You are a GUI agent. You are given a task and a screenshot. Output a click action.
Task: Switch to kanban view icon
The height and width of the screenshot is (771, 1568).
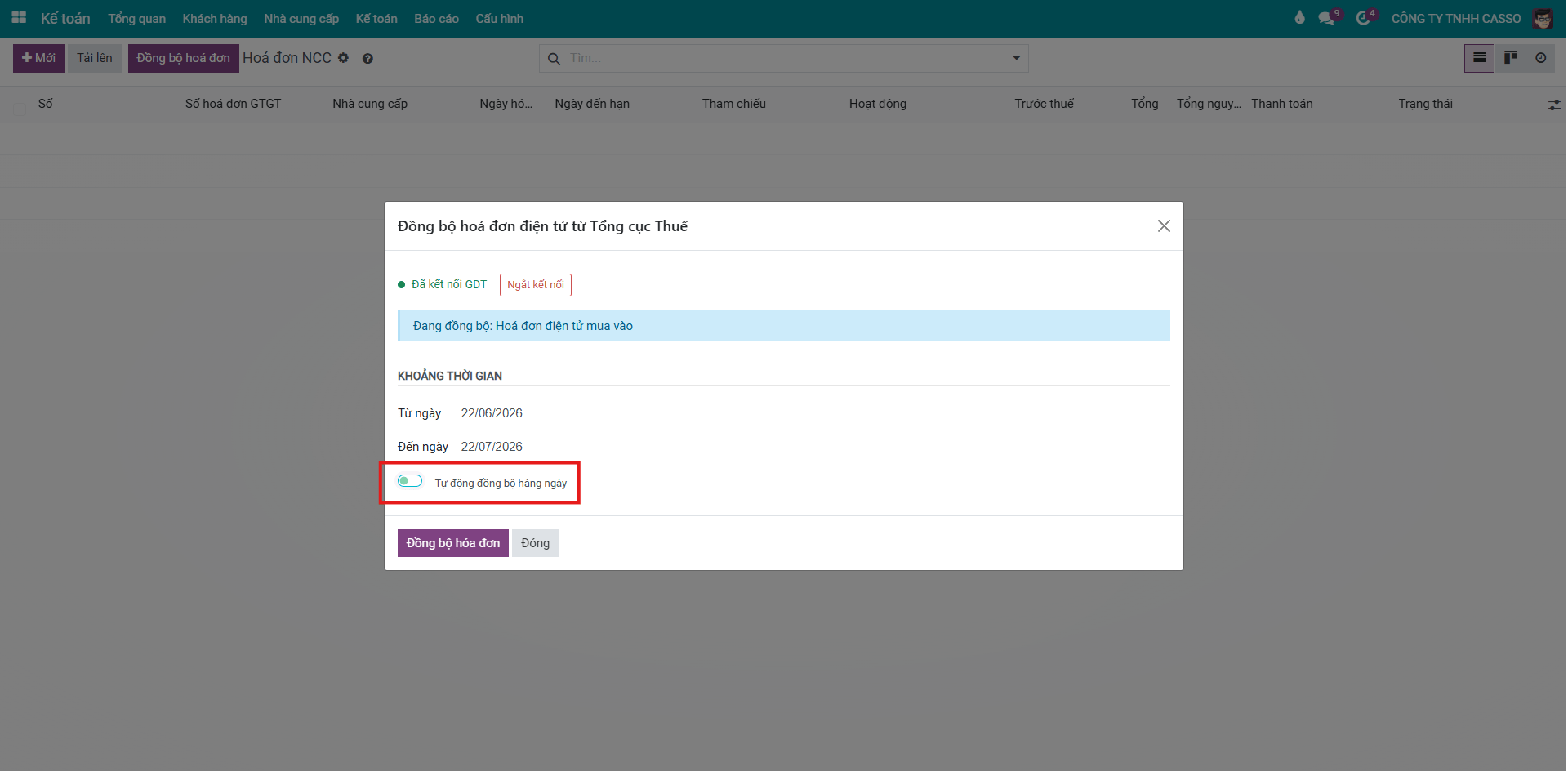[1510, 58]
